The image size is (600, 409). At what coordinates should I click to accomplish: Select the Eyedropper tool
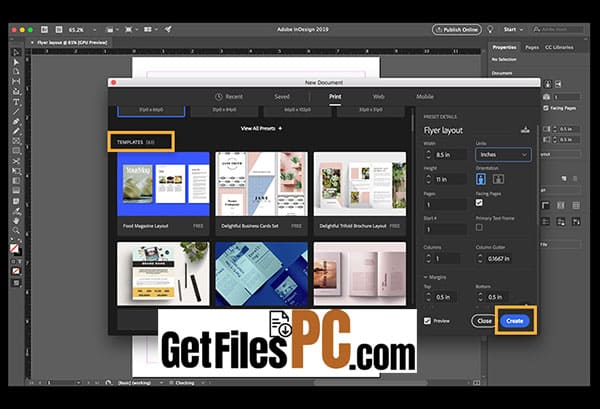pos(16,211)
